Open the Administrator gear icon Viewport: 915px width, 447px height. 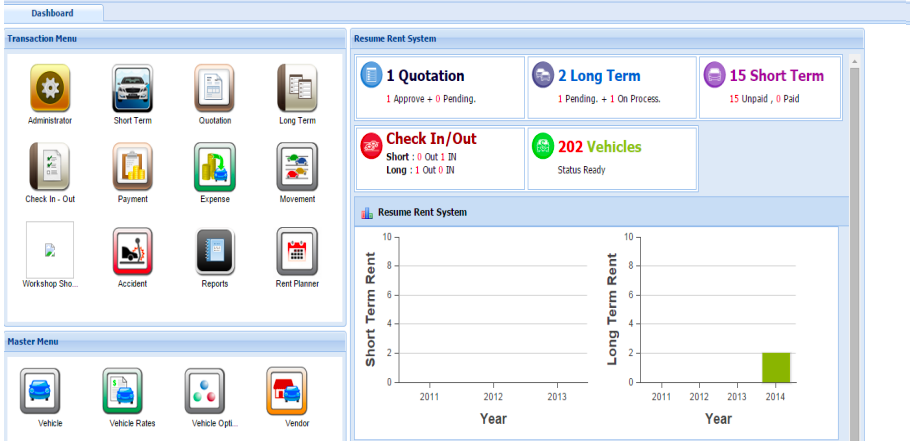(x=50, y=89)
